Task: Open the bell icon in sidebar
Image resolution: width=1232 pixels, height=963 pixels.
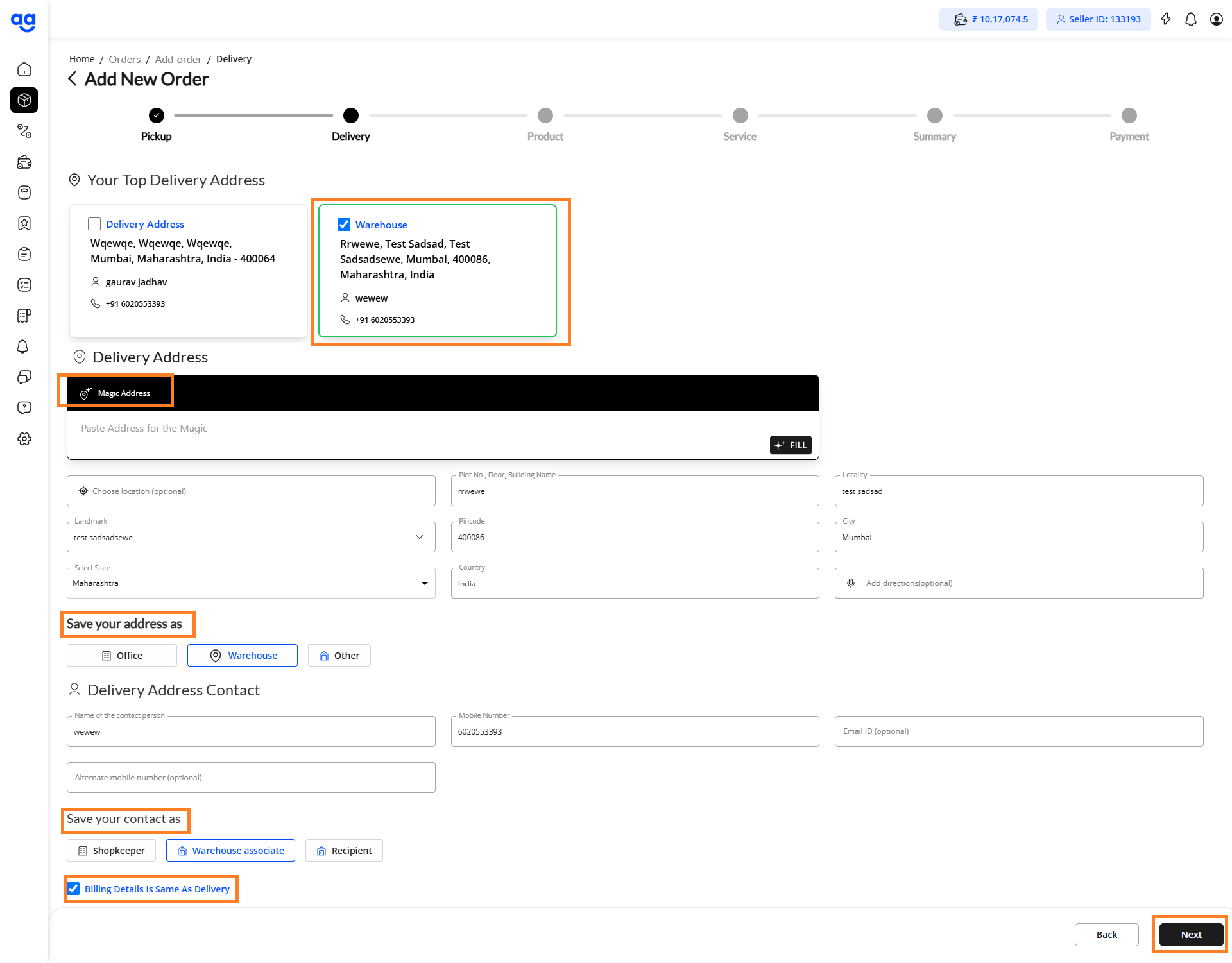Action: click(23, 346)
